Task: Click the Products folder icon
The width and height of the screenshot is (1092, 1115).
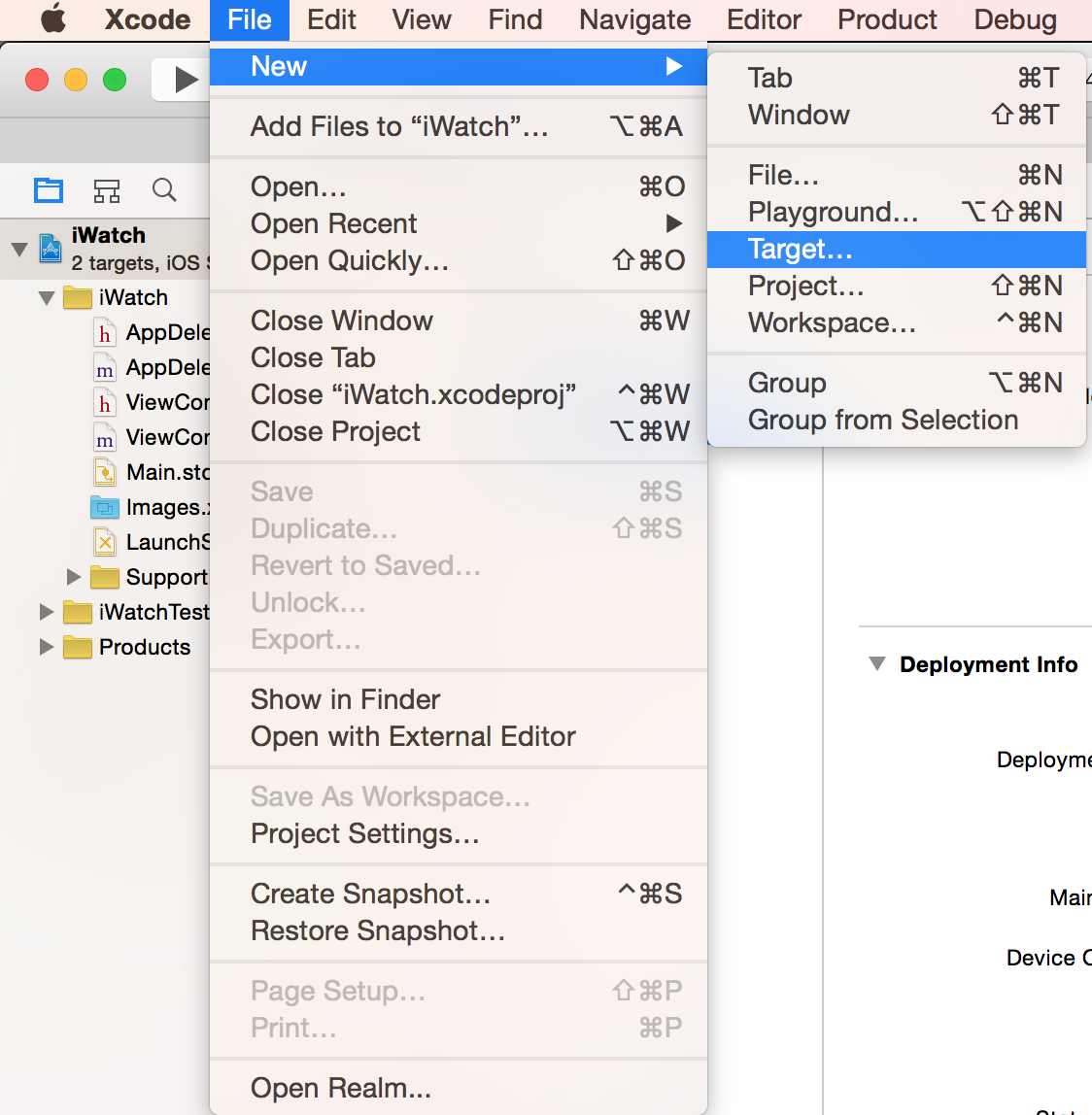Action: [x=78, y=647]
